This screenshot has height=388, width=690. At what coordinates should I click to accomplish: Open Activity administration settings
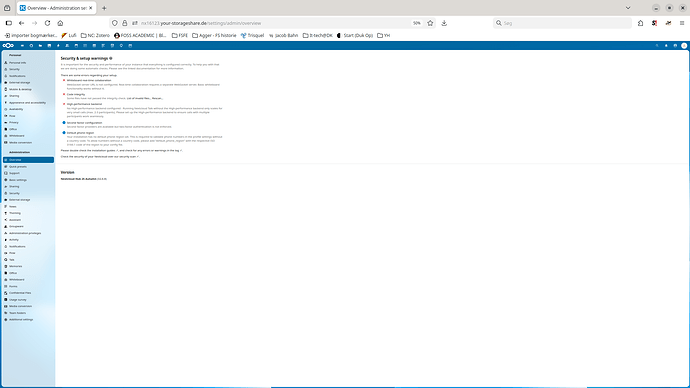pyautogui.click(x=28, y=240)
